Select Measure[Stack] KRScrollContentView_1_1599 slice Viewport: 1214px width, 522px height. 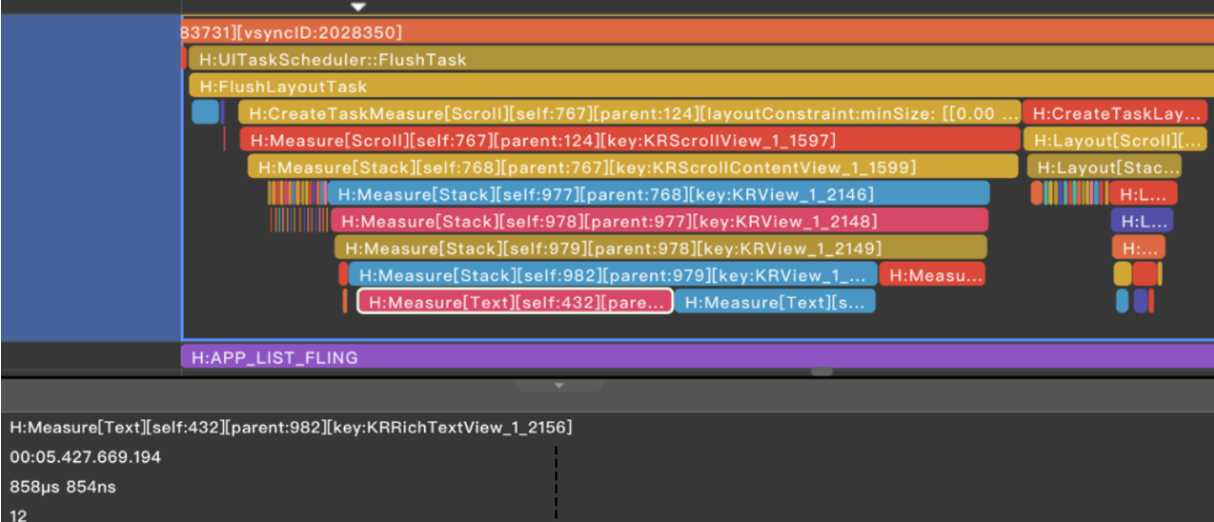pyautogui.click(x=634, y=167)
